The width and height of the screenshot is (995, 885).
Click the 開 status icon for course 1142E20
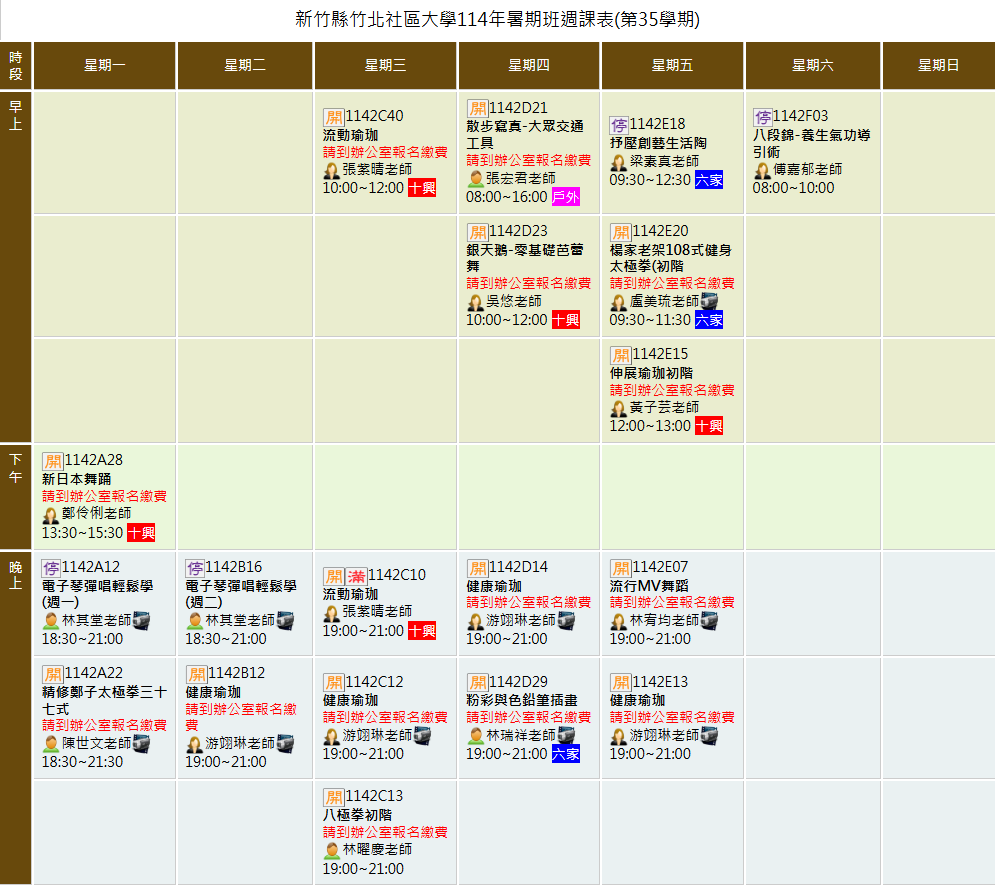[x=621, y=232]
